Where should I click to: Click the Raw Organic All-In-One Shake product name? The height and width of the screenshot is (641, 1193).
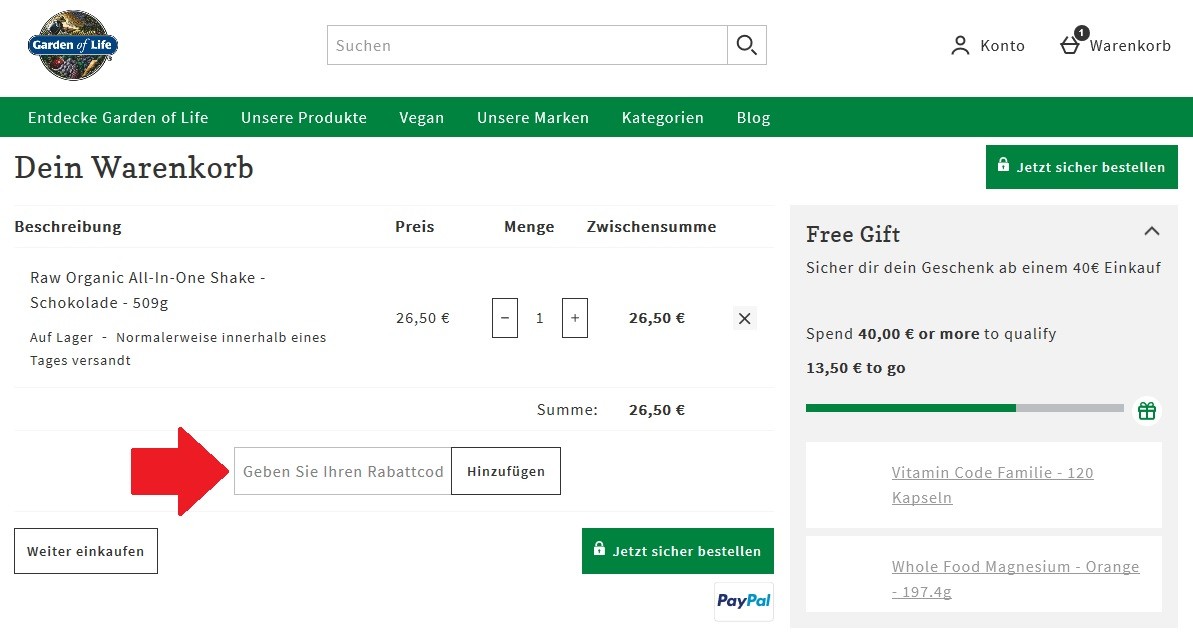[x=148, y=290]
